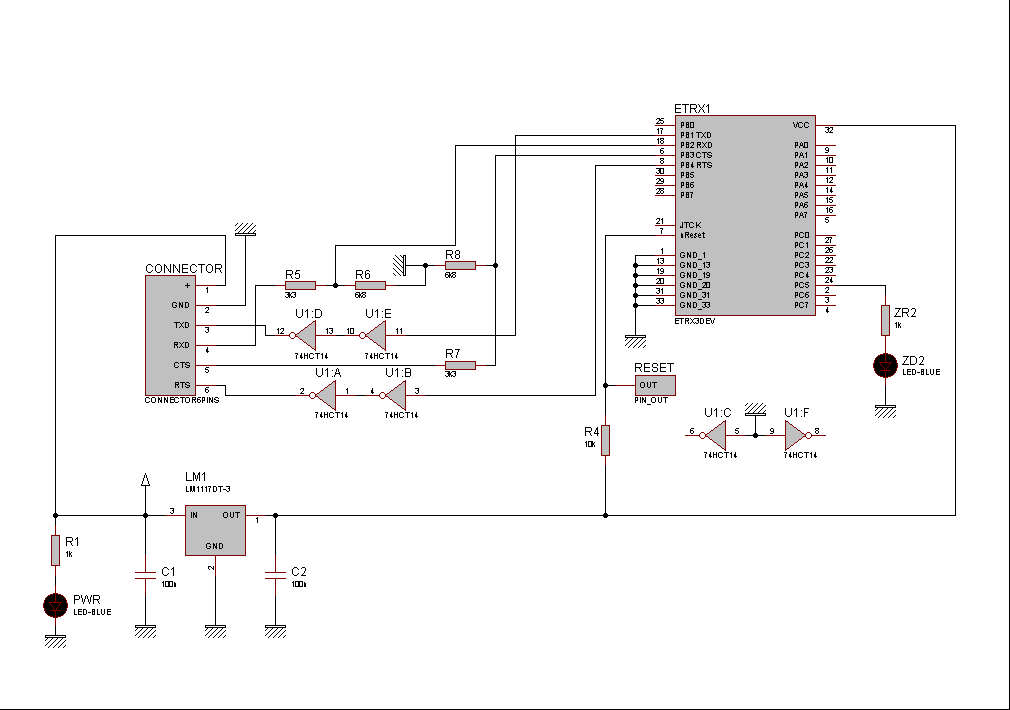The height and width of the screenshot is (710, 1010).
Task: Select the LM1 regulator block
Action: click(x=215, y=530)
